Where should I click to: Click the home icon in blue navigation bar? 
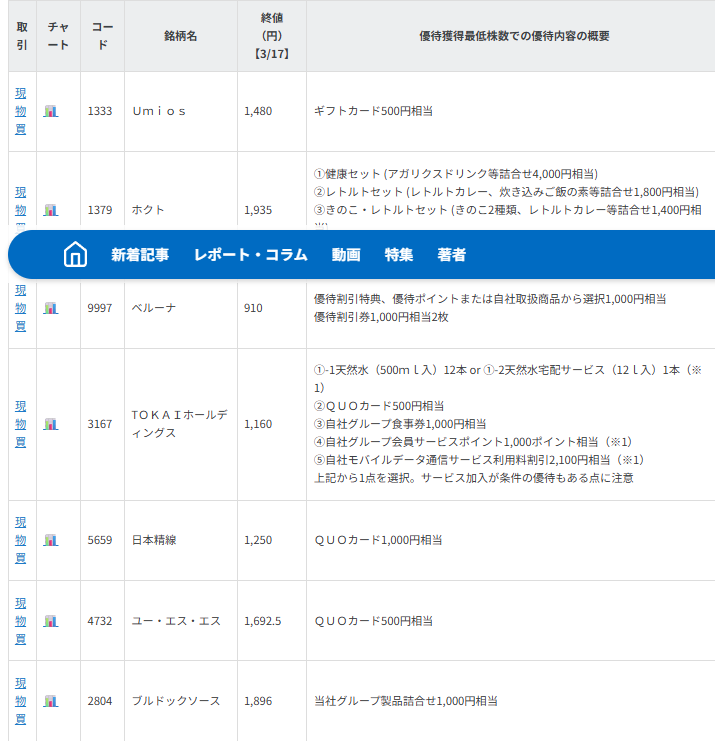[x=75, y=255]
